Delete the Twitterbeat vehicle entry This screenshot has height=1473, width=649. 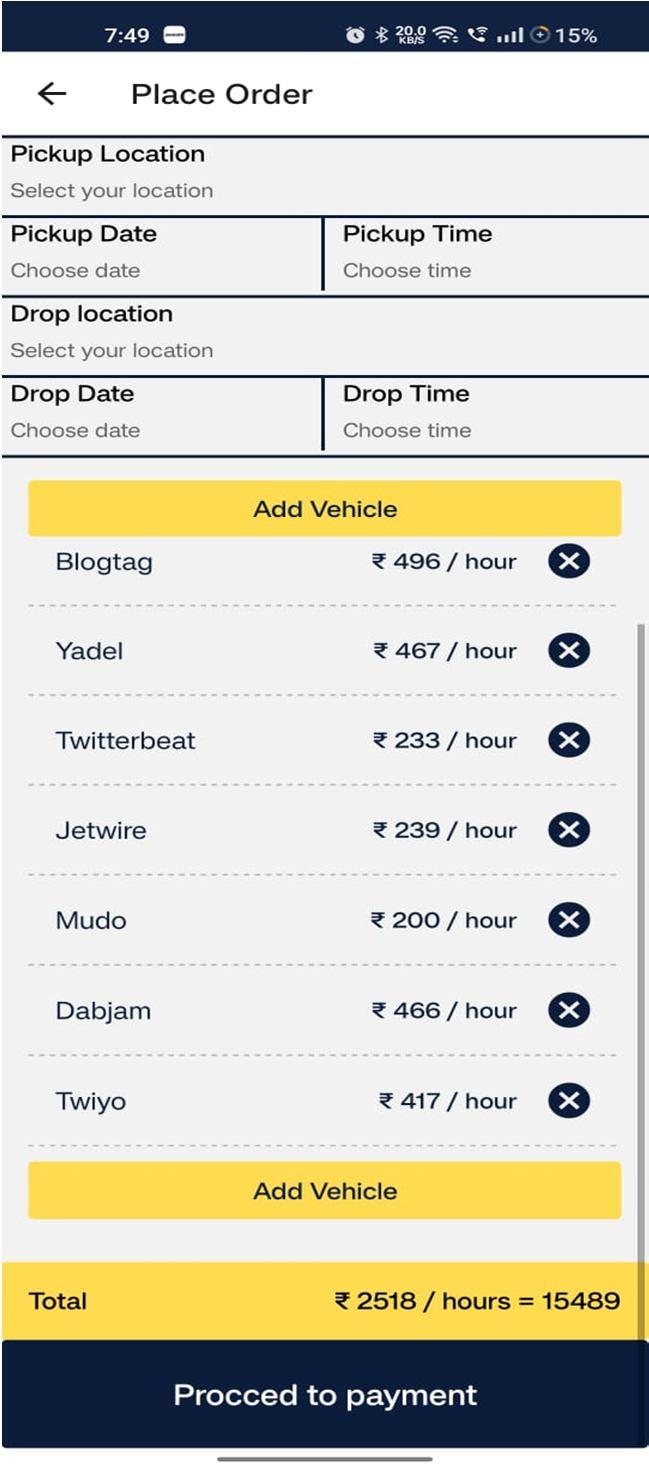(569, 740)
